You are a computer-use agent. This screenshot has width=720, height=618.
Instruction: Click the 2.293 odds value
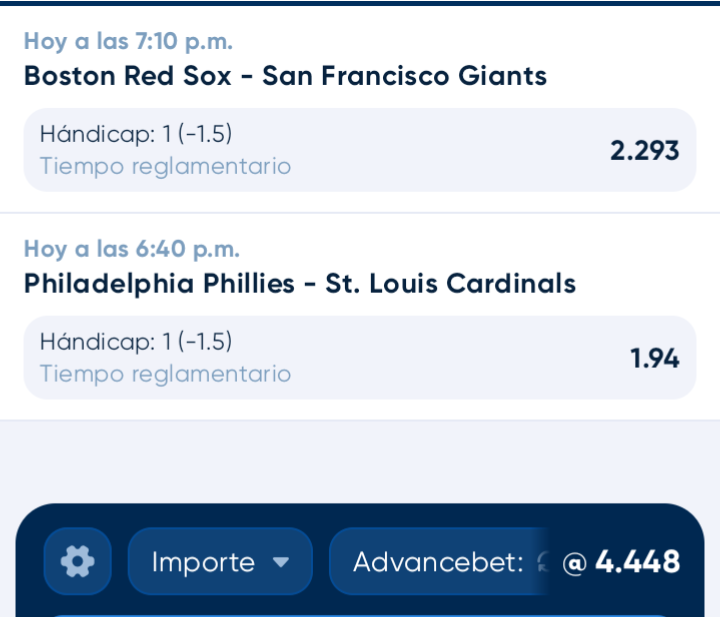(x=644, y=151)
